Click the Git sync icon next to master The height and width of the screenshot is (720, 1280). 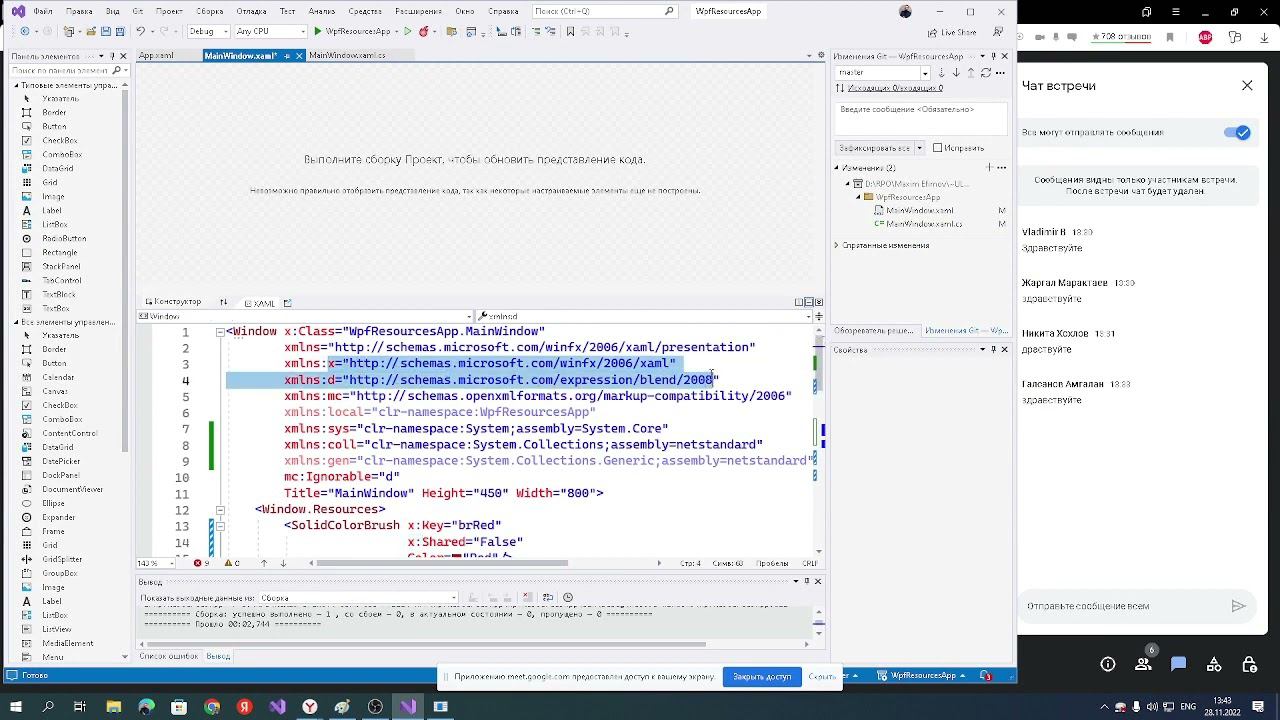pos(986,73)
